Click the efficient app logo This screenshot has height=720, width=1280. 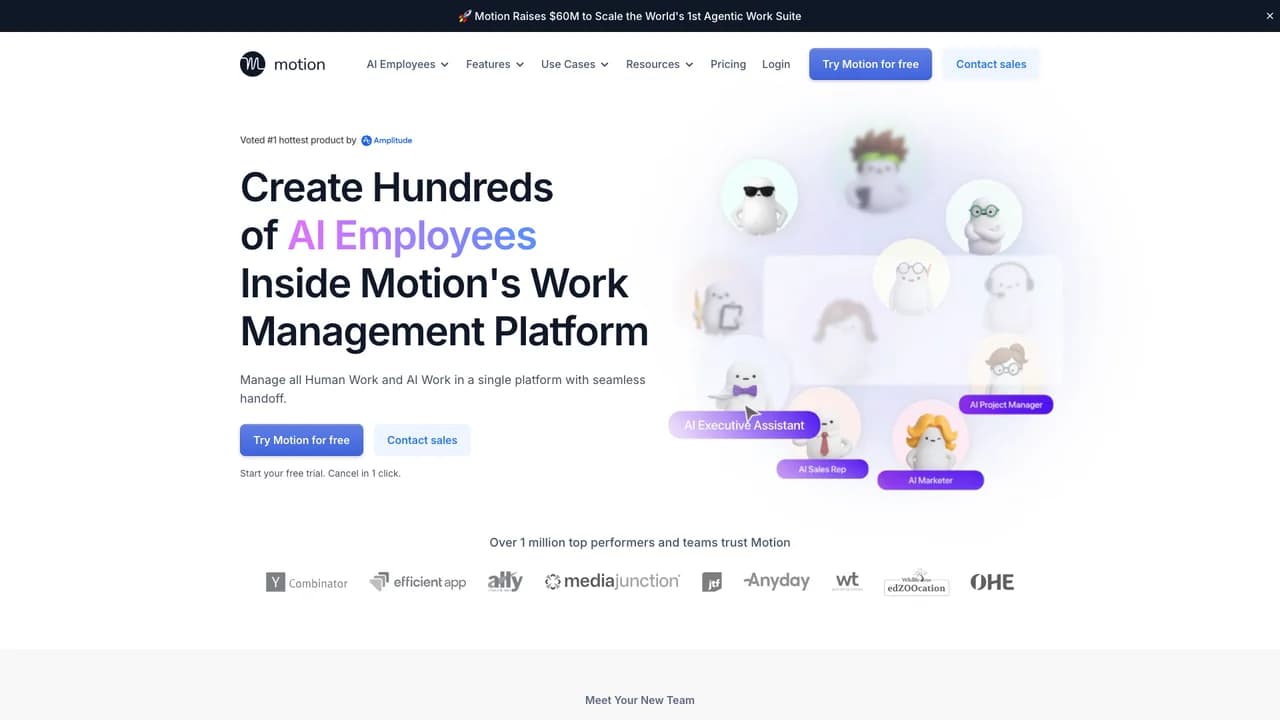[x=418, y=582]
